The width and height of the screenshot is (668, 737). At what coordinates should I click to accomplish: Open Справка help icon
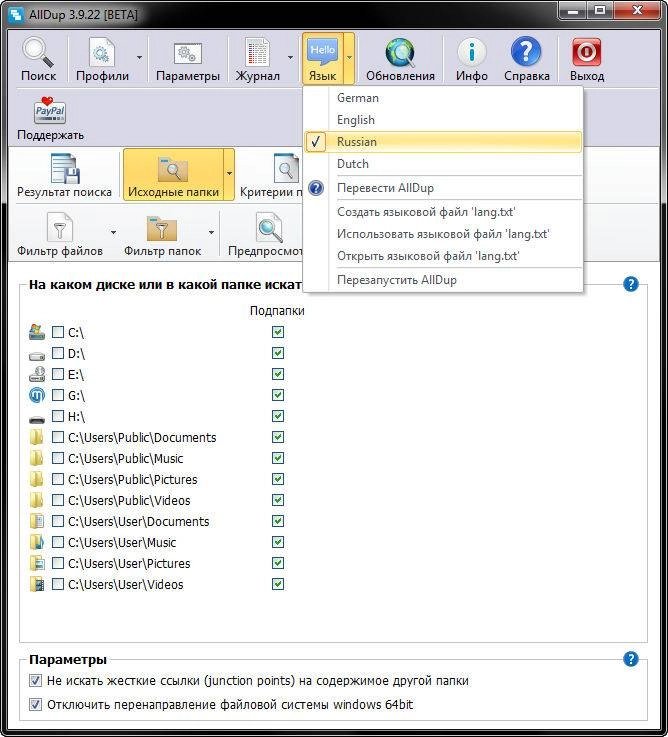(526, 51)
